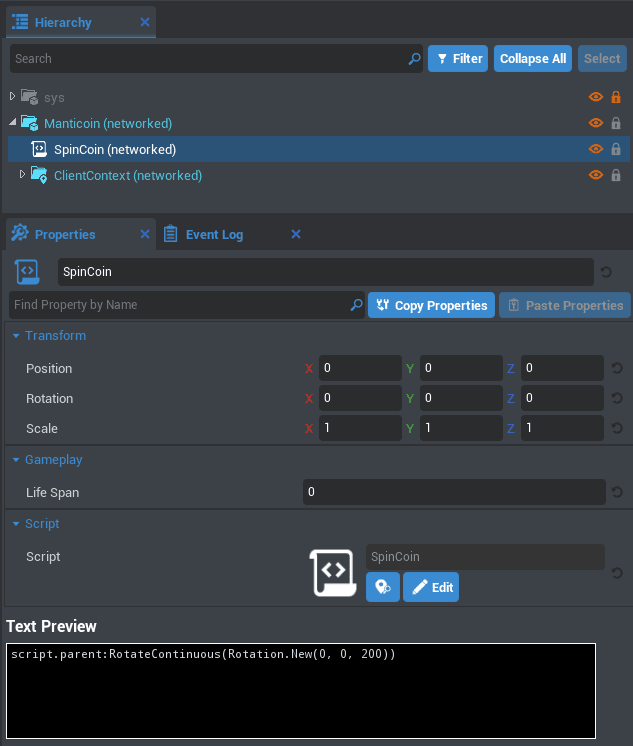Click the ClientContext folder icon
The height and width of the screenshot is (746, 633).
[39, 175]
